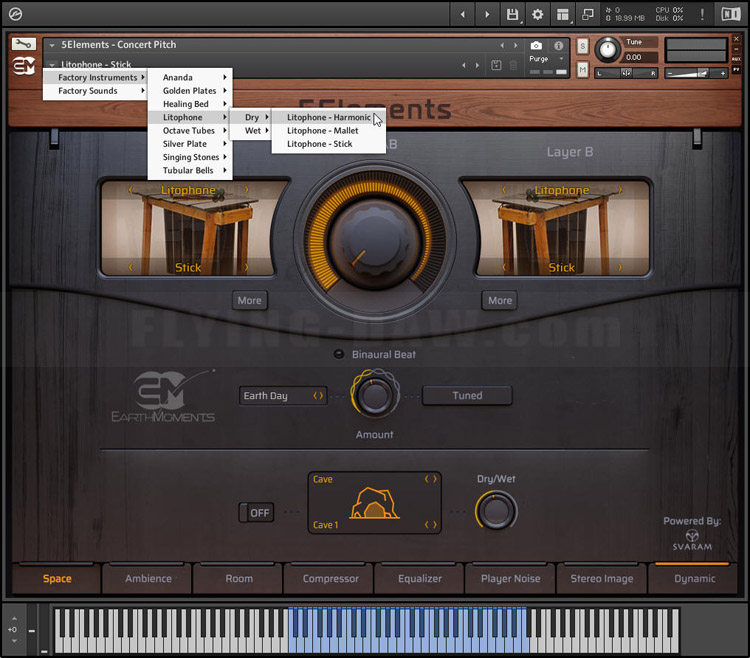
Task: Mute the instrument with M button
Action: (x=582, y=69)
